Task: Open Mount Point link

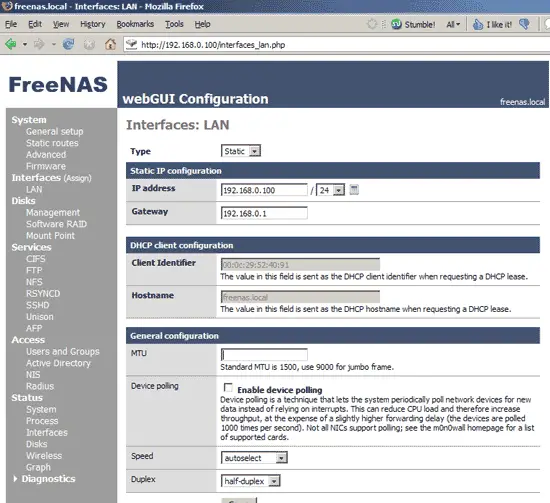Action: click(51, 236)
